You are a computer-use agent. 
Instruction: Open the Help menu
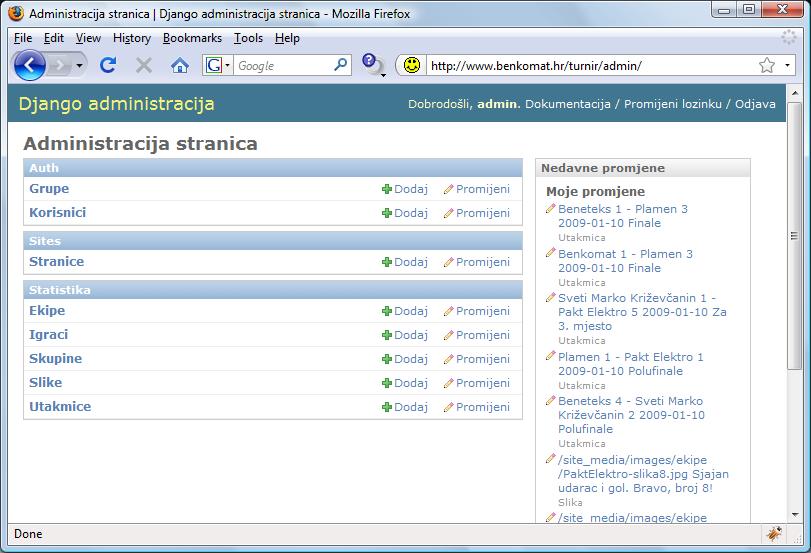coord(287,38)
